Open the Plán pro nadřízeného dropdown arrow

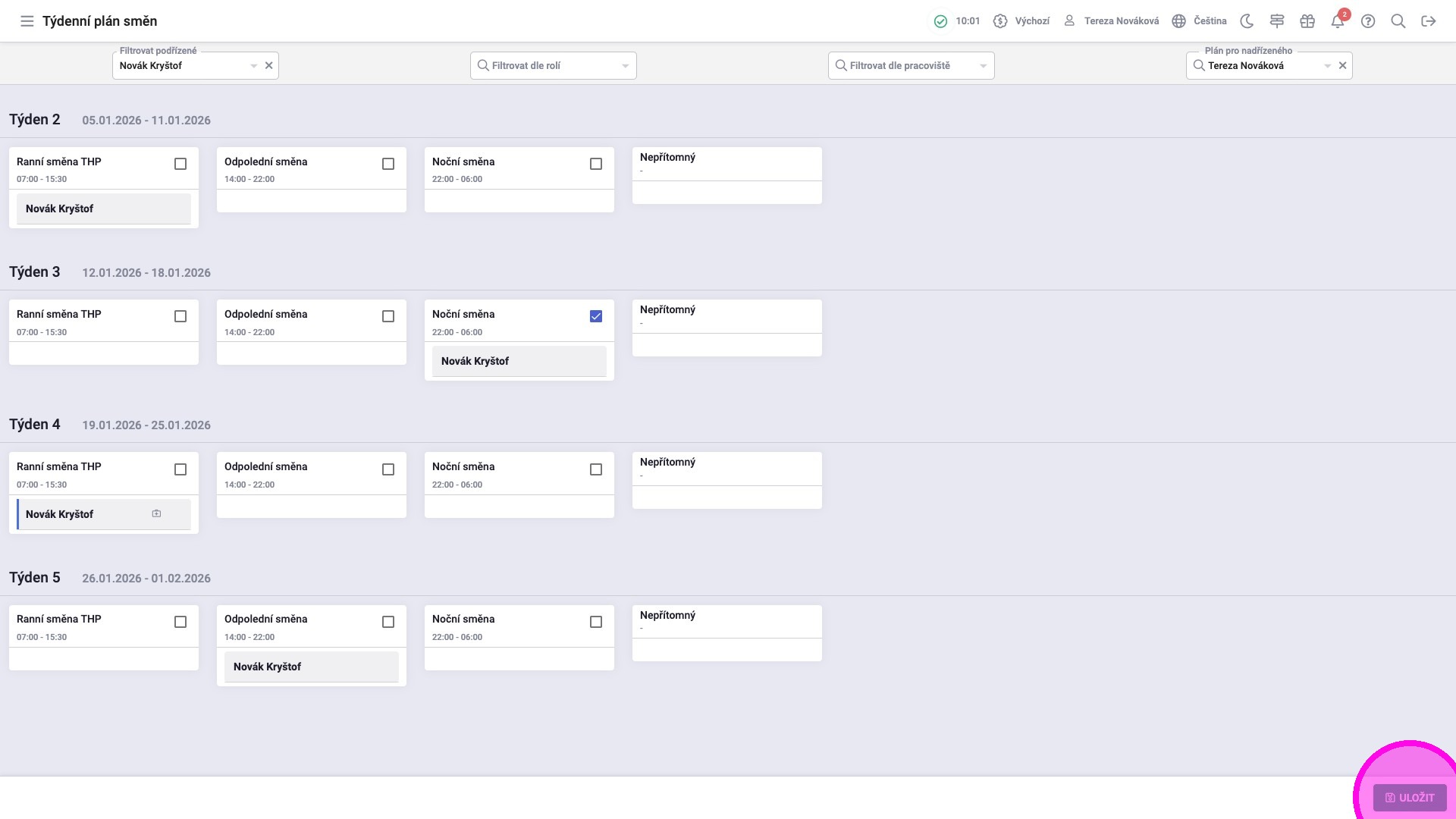point(1327,66)
